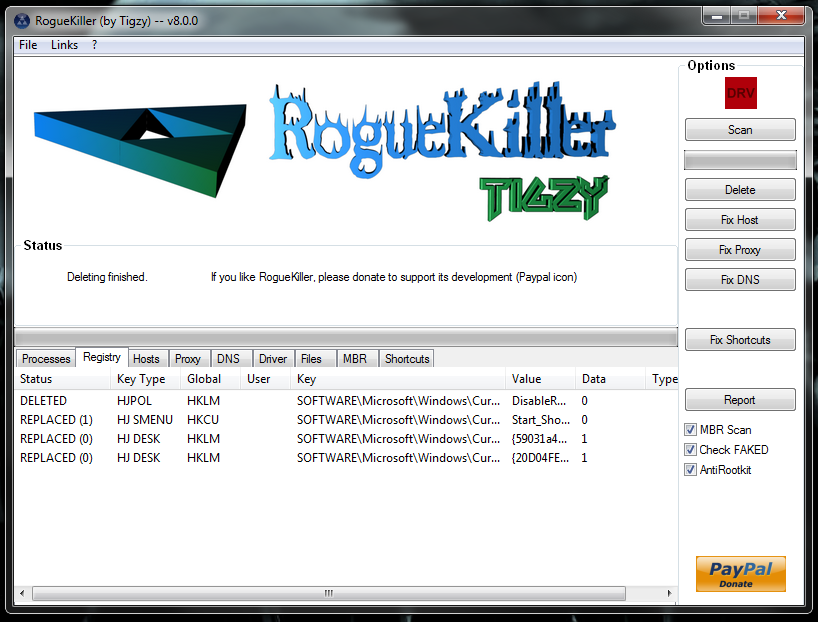Switch to the Processes tab
Viewport: 818px width, 622px height.
tap(46, 358)
